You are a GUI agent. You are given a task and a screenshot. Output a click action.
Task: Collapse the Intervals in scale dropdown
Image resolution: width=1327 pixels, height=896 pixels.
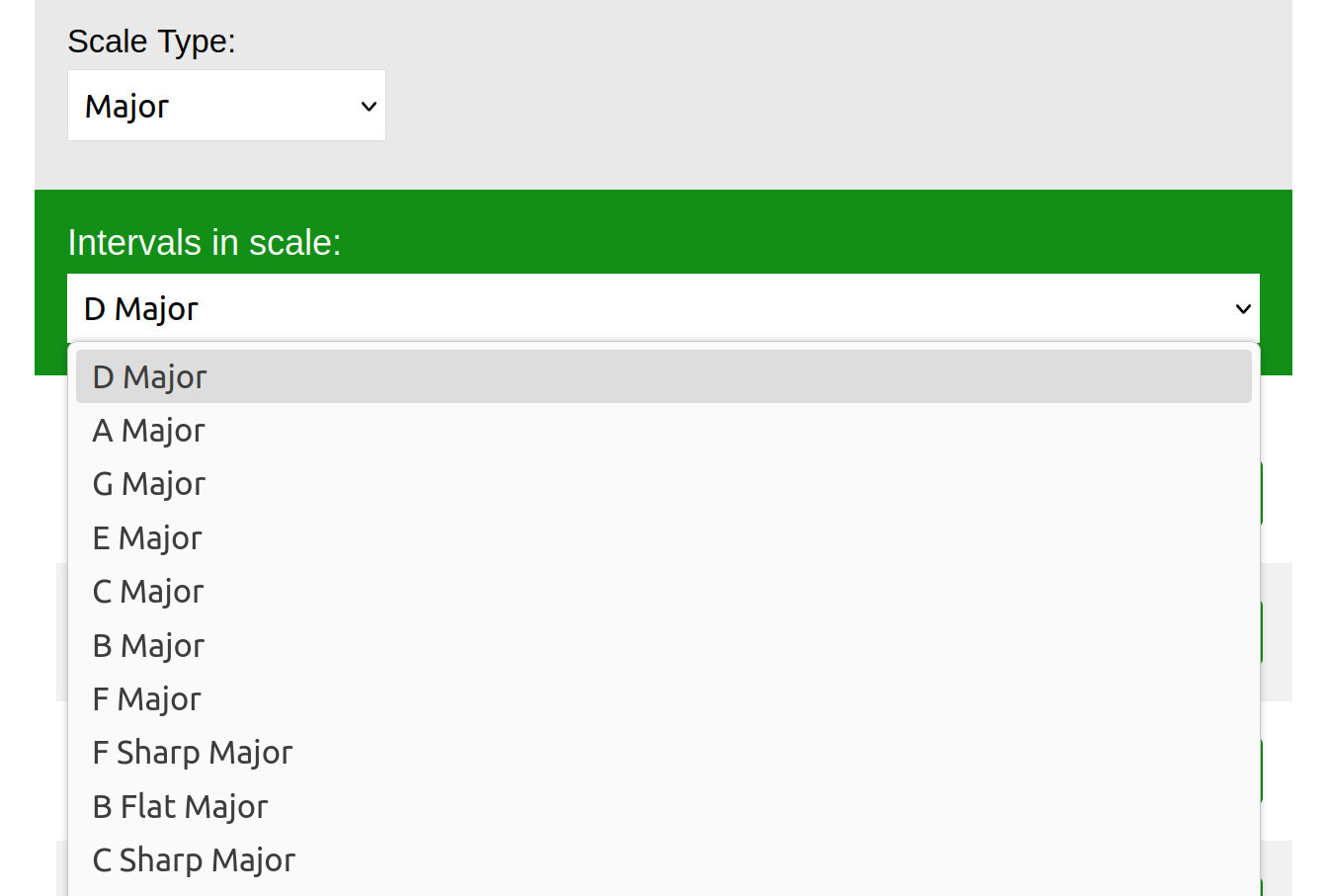[662, 308]
